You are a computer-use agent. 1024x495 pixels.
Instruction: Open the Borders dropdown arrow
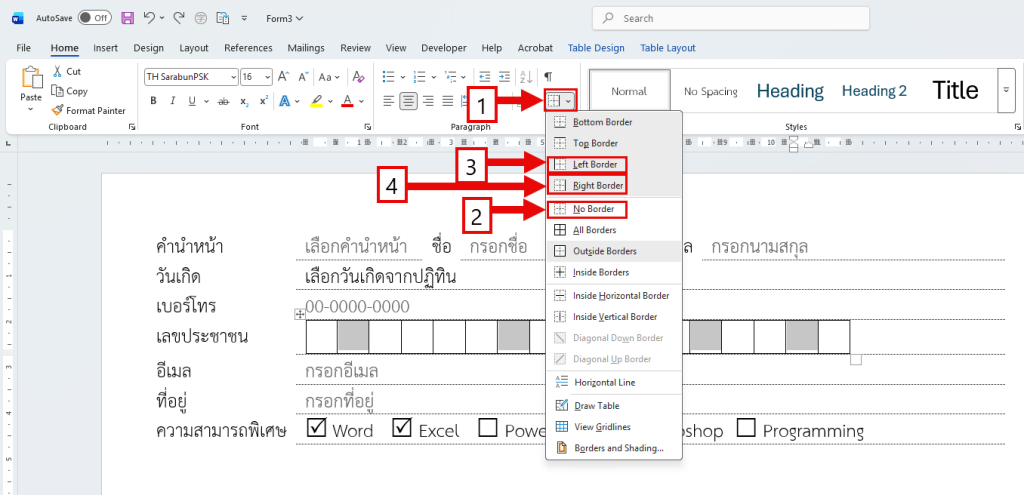click(x=569, y=101)
